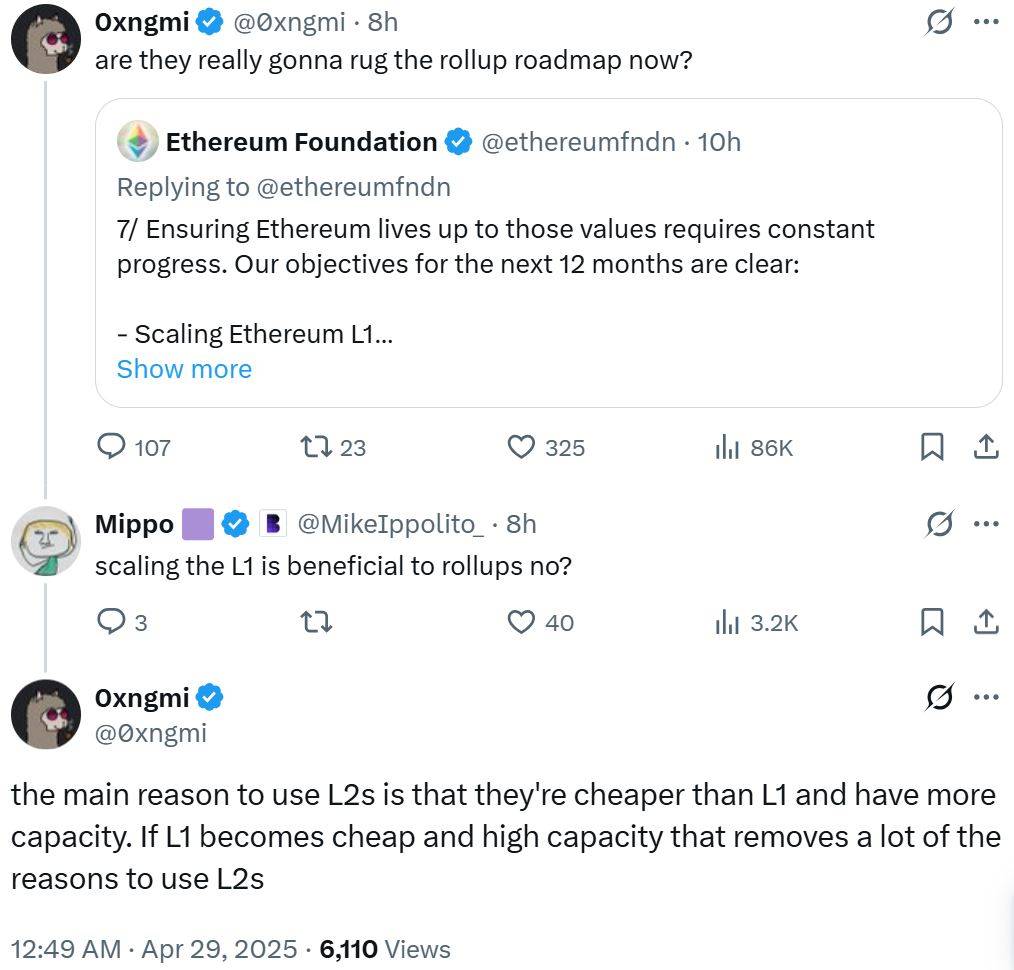Screen dimensions: 1014x970
Task: Expand quoted post with Show more
Action: click(x=184, y=369)
